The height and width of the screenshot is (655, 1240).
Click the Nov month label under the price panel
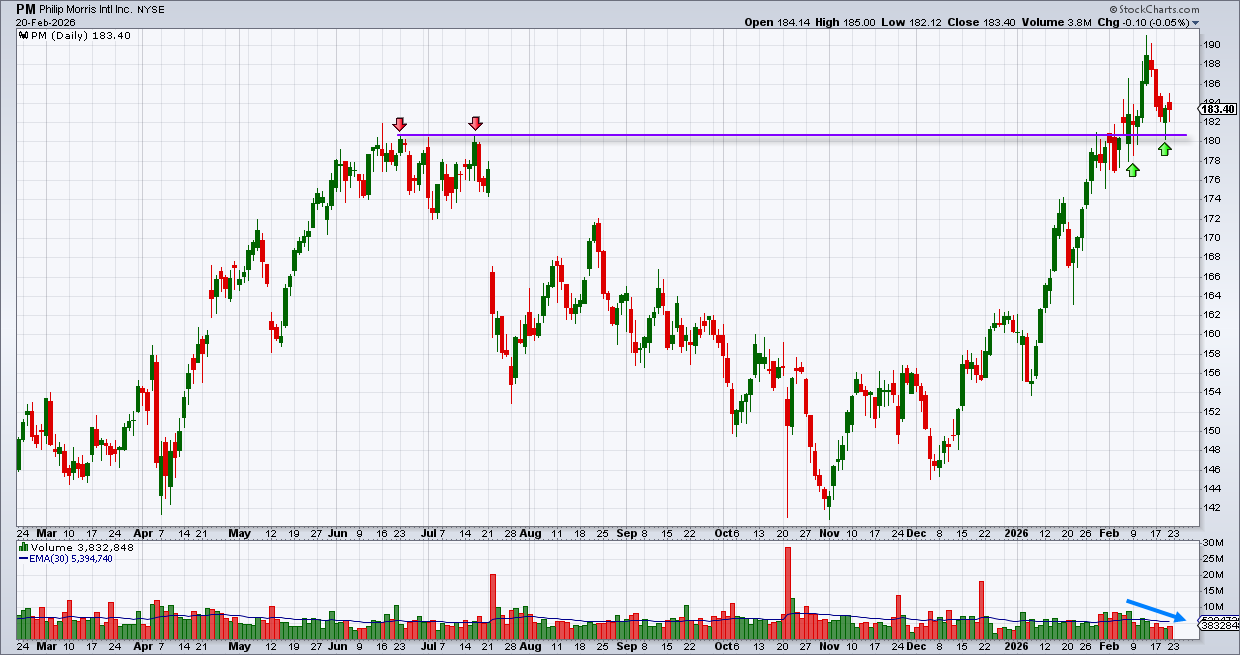829,534
